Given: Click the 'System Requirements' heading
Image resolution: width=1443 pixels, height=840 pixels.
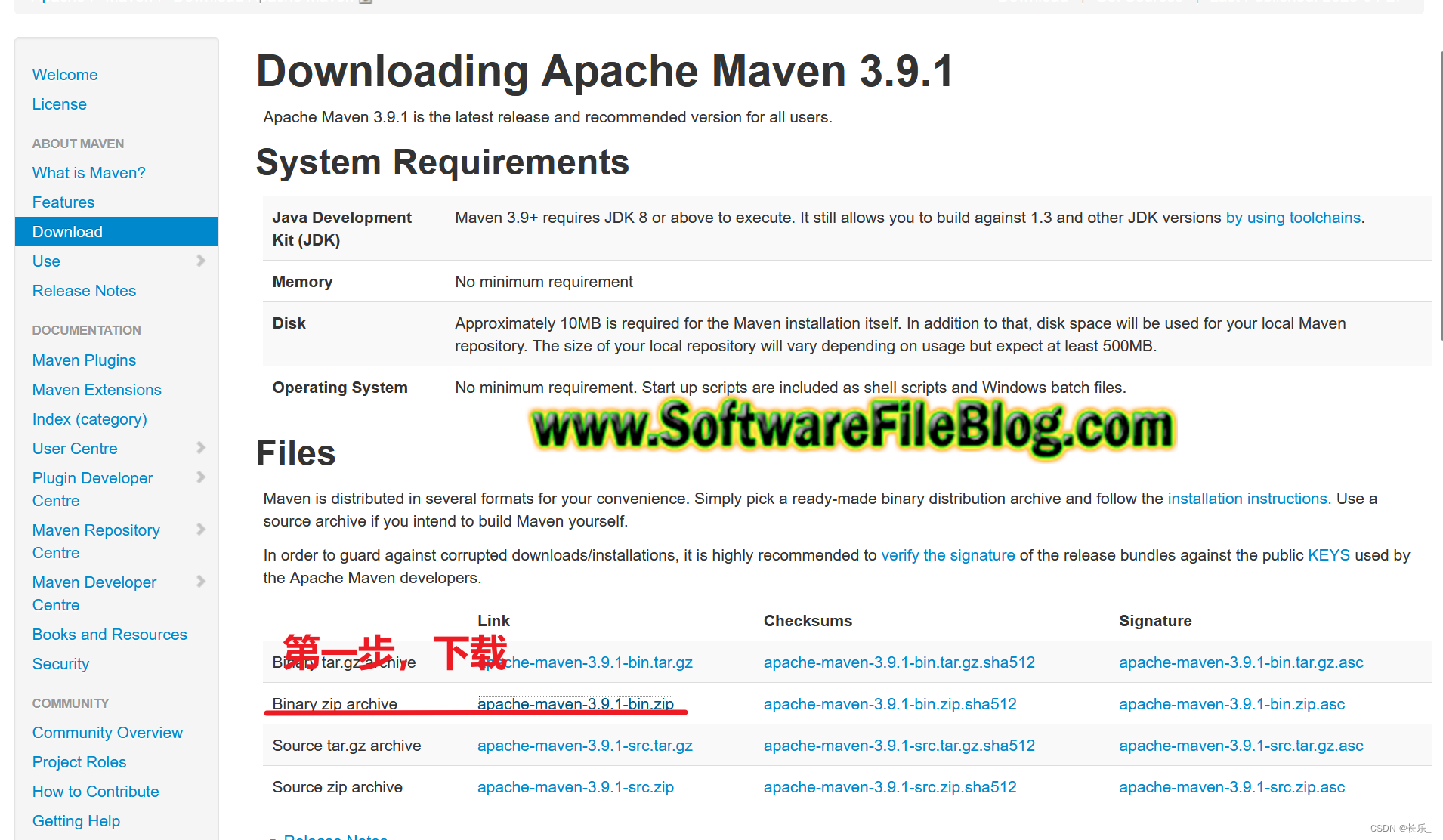Looking at the screenshot, I should pyautogui.click(x=443, y=162).
